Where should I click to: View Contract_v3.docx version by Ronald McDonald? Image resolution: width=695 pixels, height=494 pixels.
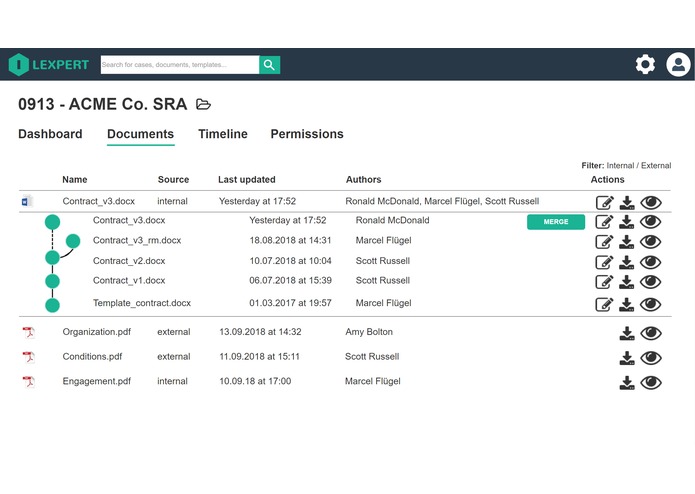(651, 222)
